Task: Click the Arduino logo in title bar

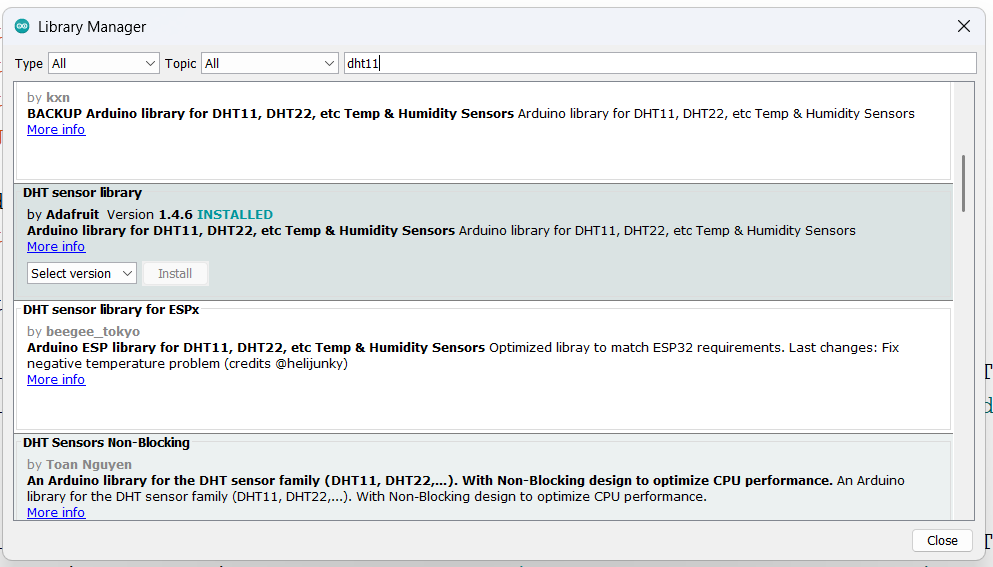Action: 22,26
